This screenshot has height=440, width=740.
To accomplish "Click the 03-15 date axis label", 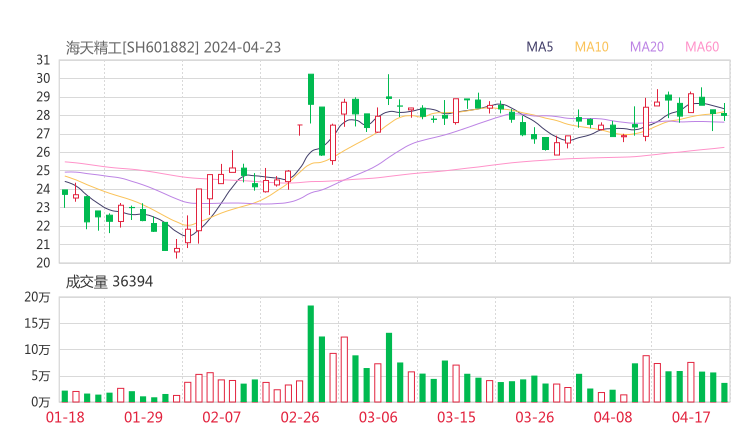I will (456, 417).
